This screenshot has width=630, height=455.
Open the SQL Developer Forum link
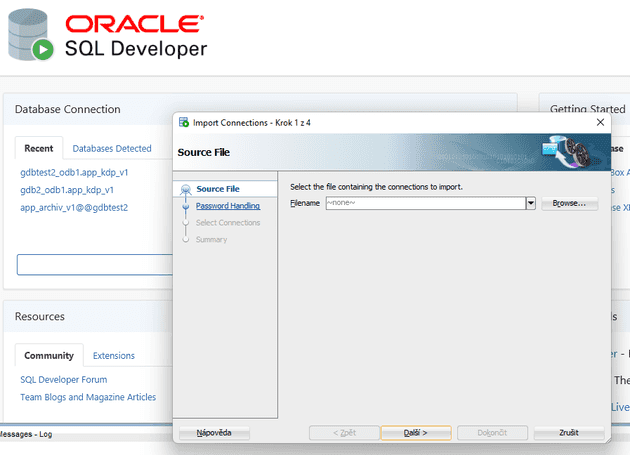(x=64, y=380)
